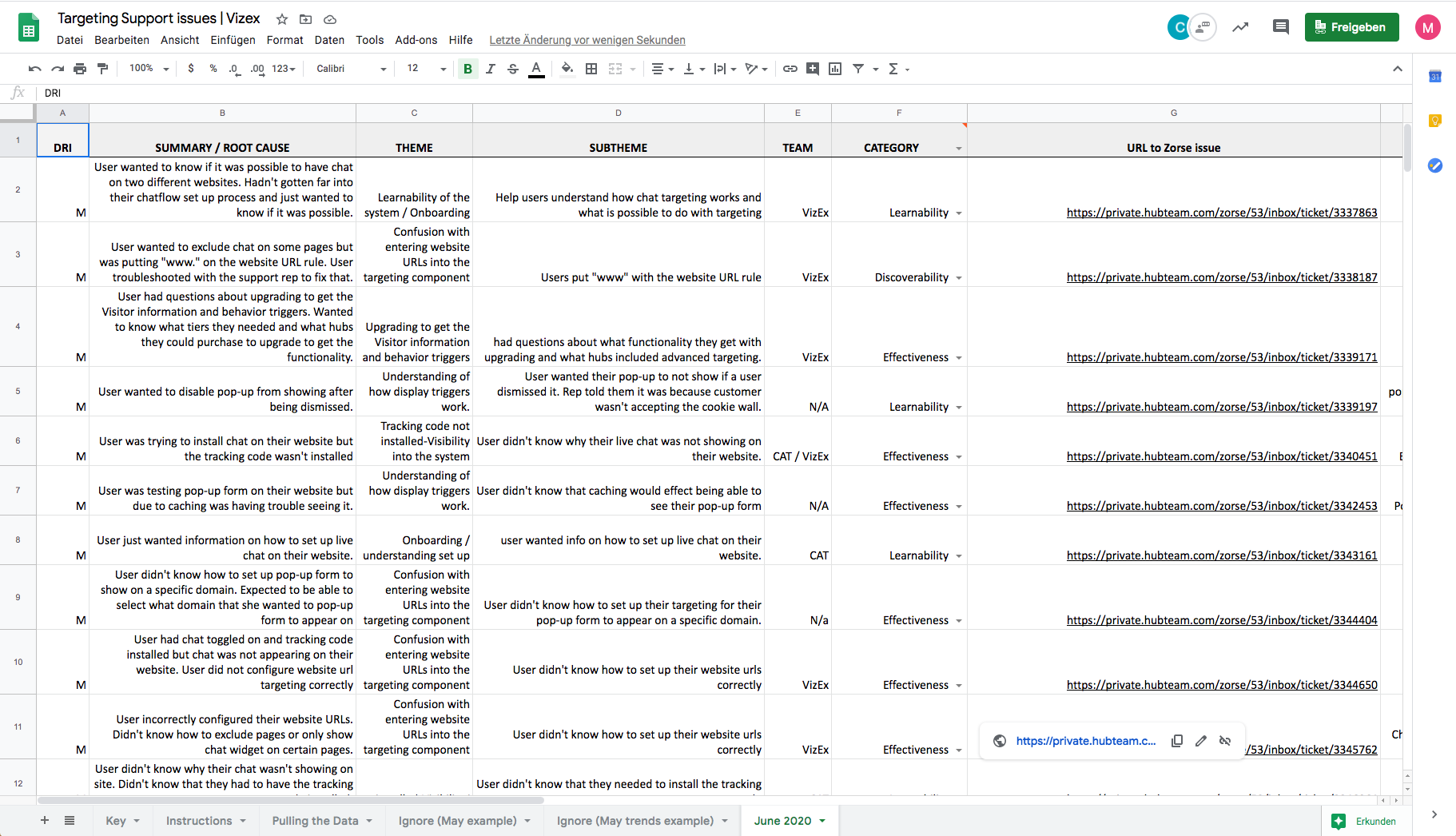Open the vertical align dropdown
The height and width of the screenshot is (836, 1456).
694,69
